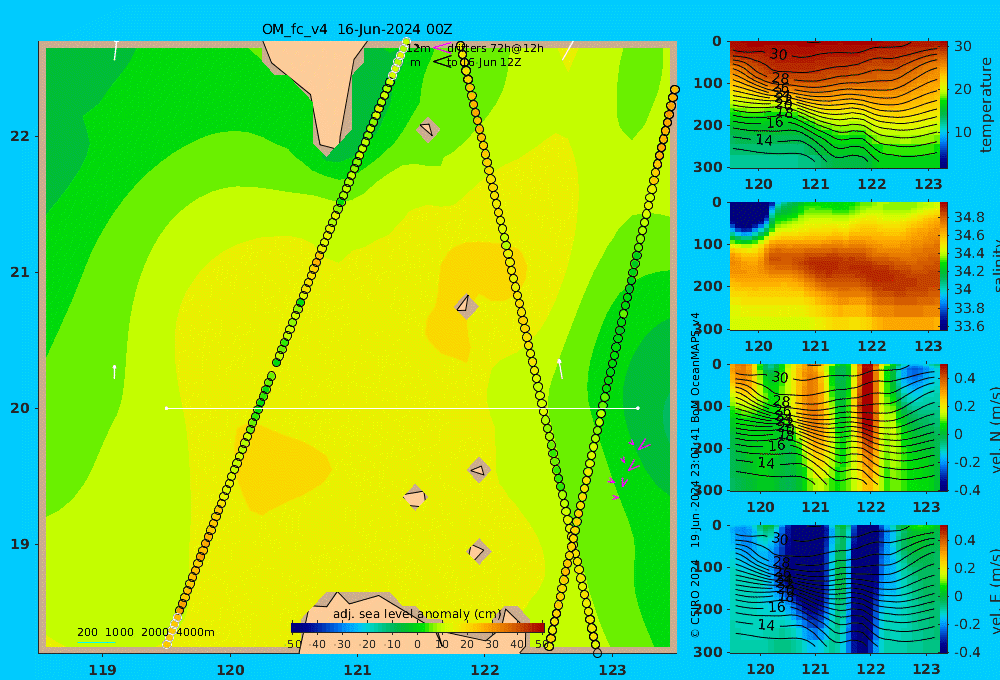Click longitude tick 123 under the main map
1000x680 pixels.
click(612, 670)
